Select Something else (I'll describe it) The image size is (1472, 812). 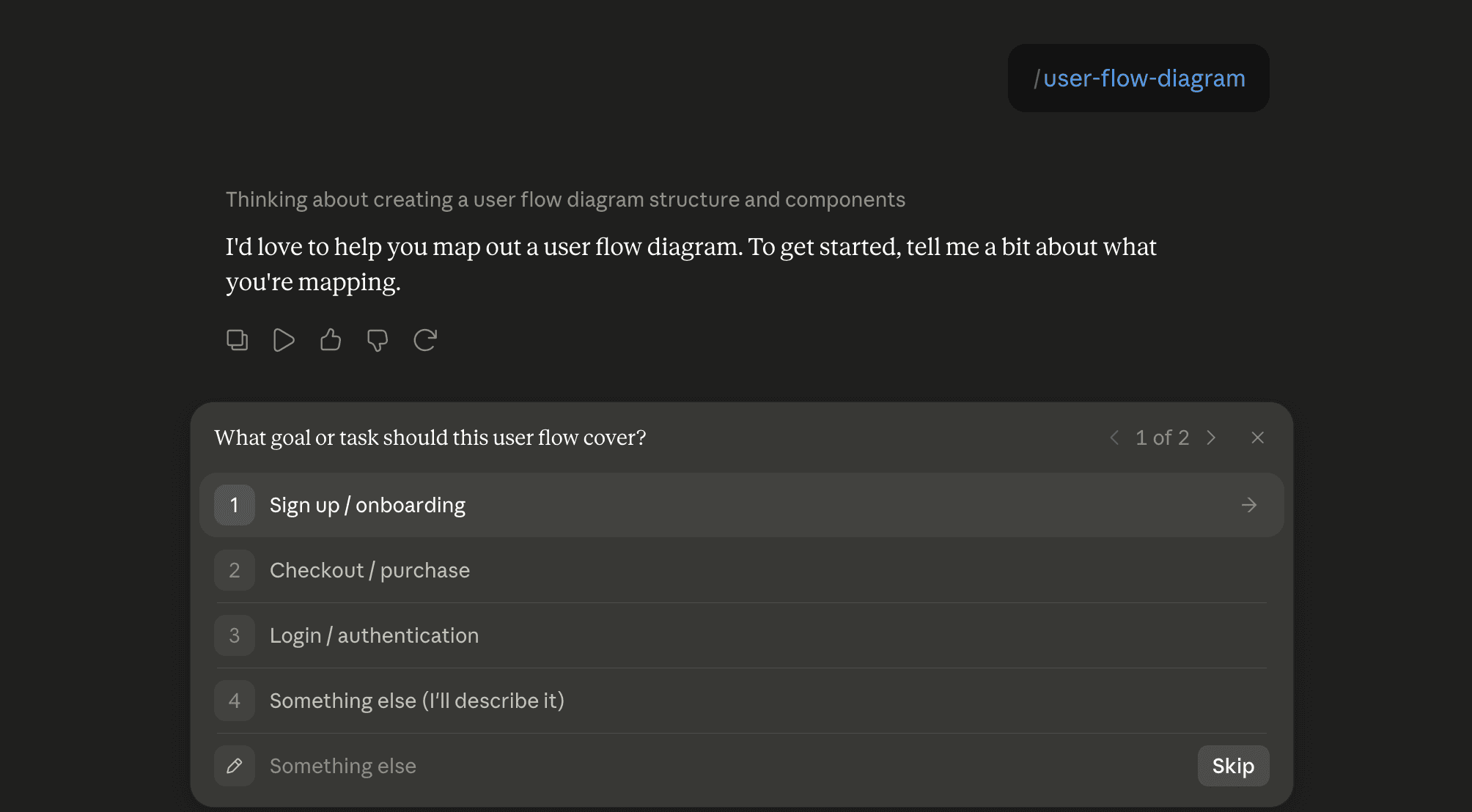(741, 701)
